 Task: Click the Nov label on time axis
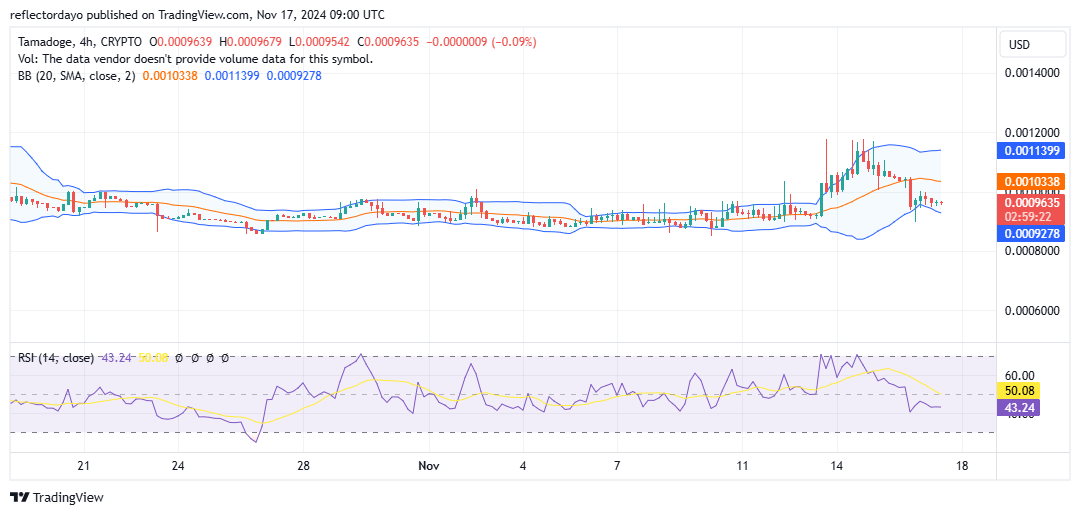click(428, 466)
